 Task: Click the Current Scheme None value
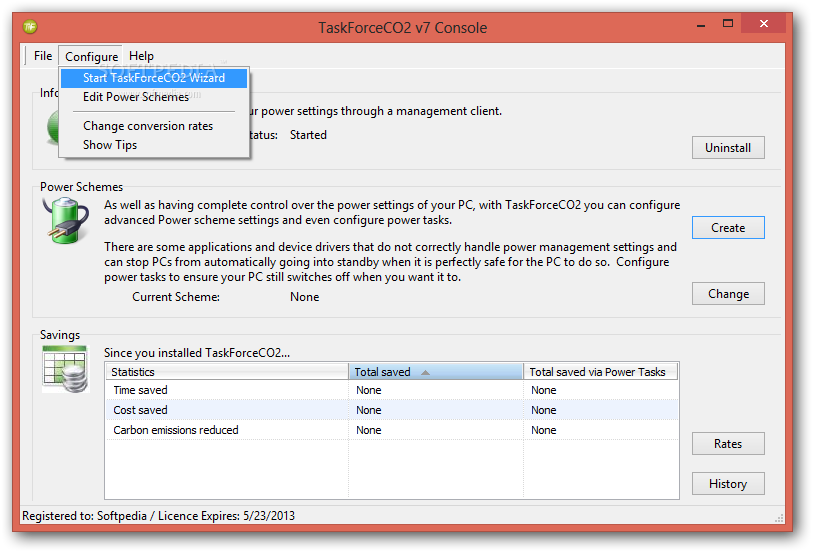click(x=304, y=297)
